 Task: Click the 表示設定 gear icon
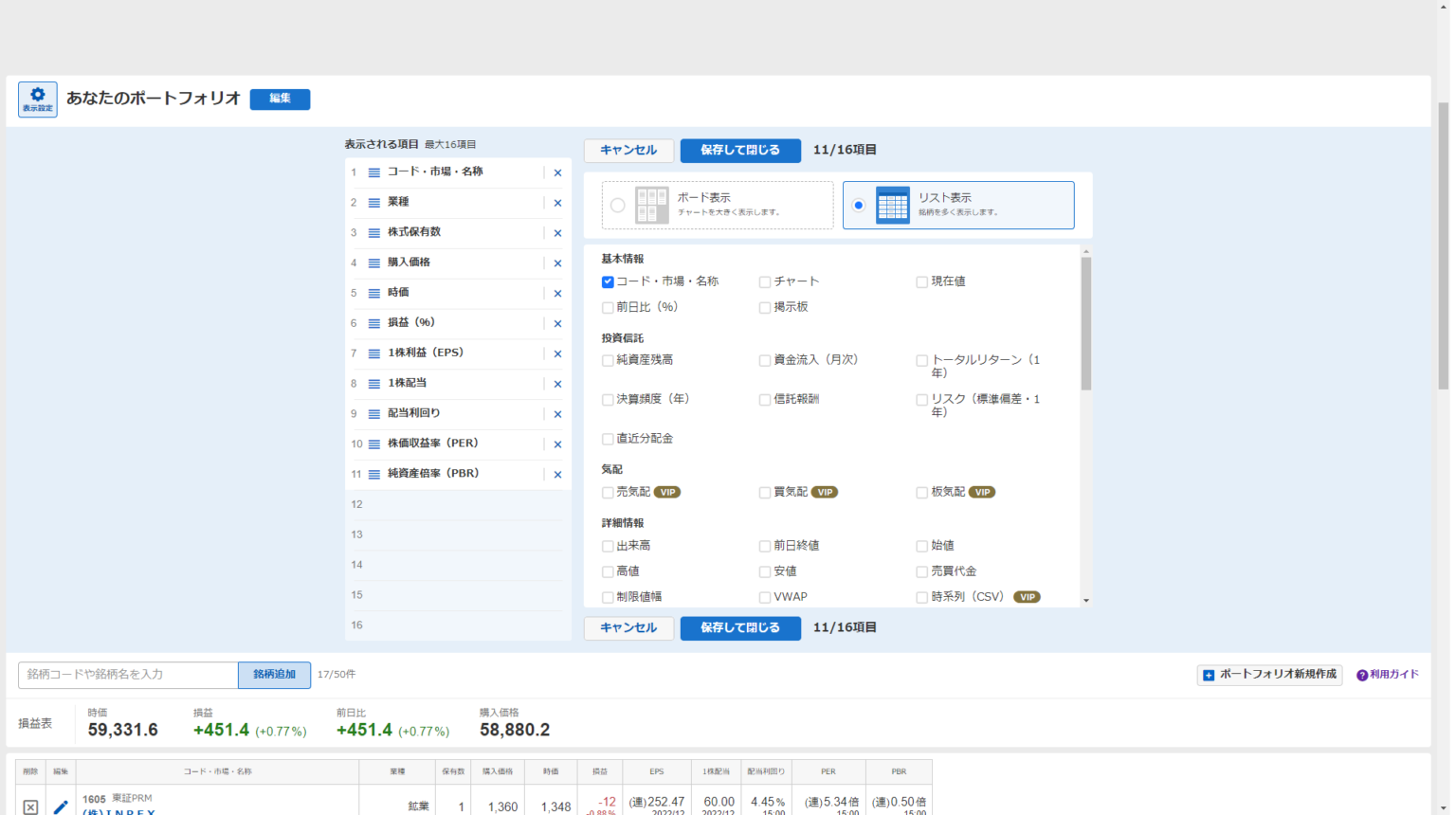pyautogui.click(x=38, y=99)
